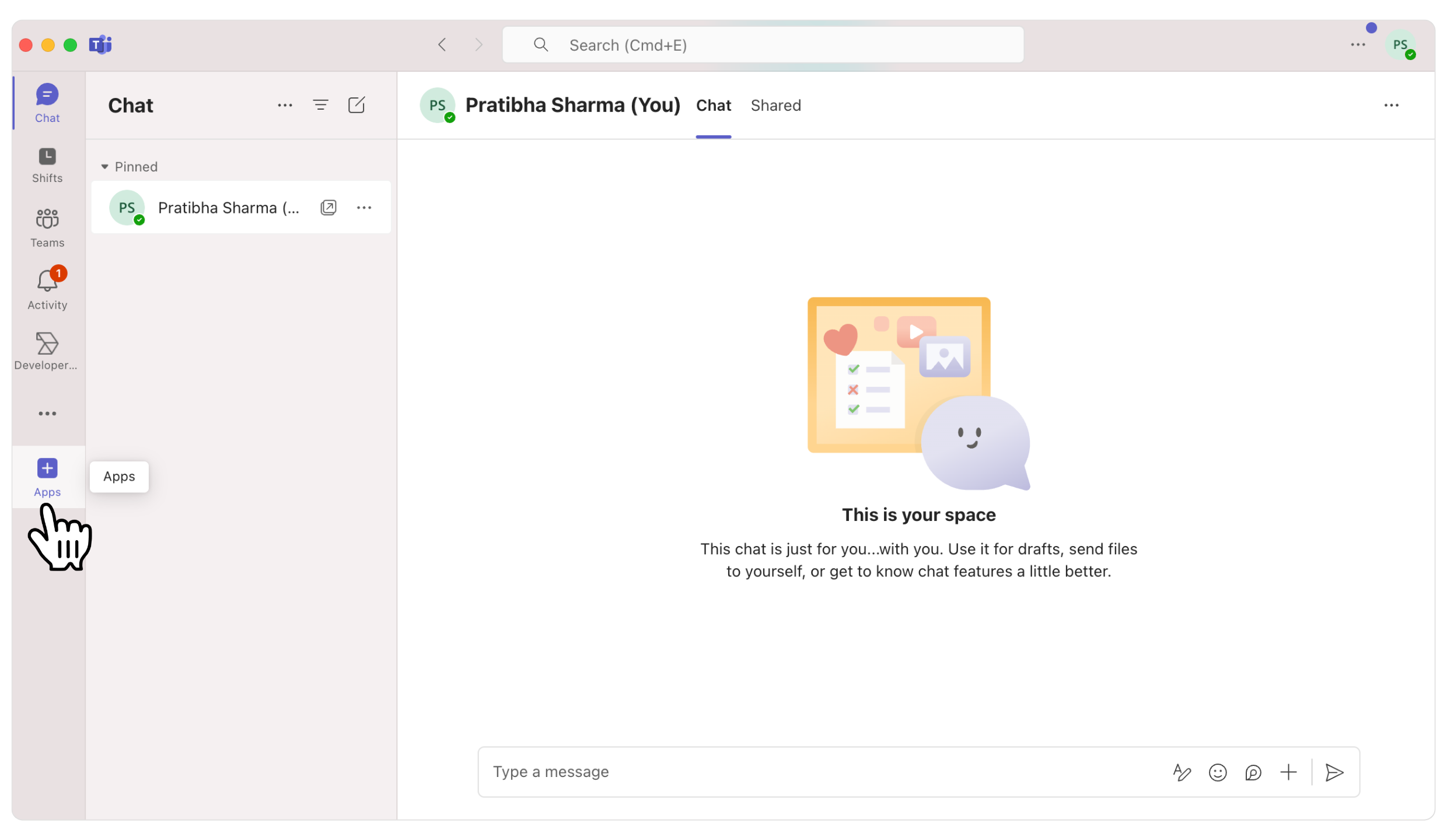
Task: Click the filter chats icon
Action: [x=320, y=105]
